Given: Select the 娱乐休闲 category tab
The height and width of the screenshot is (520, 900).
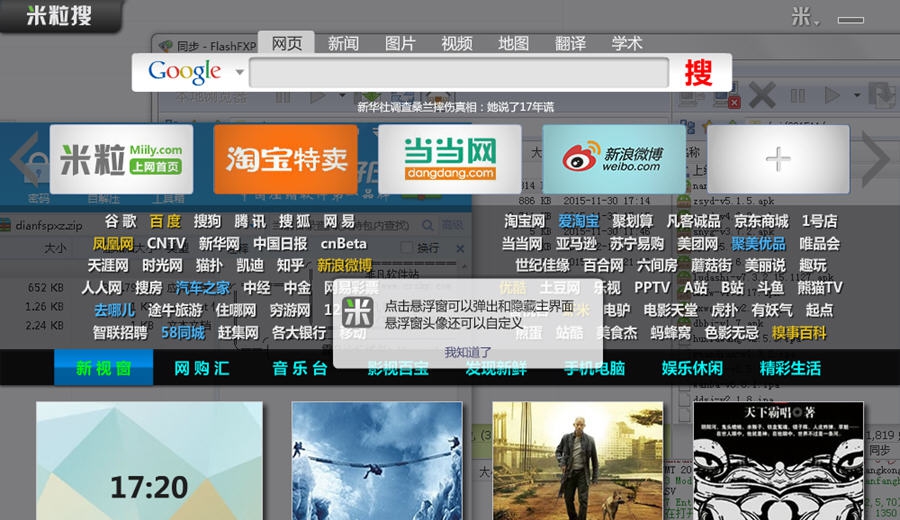Looking at the screenshot, I should pos(692,368).
